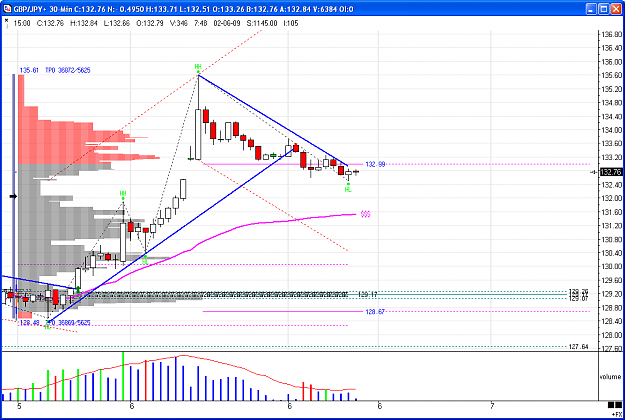
Task: Click the 02-06-09 date readout
Action: pyautogui.click(x=227, y=23)
